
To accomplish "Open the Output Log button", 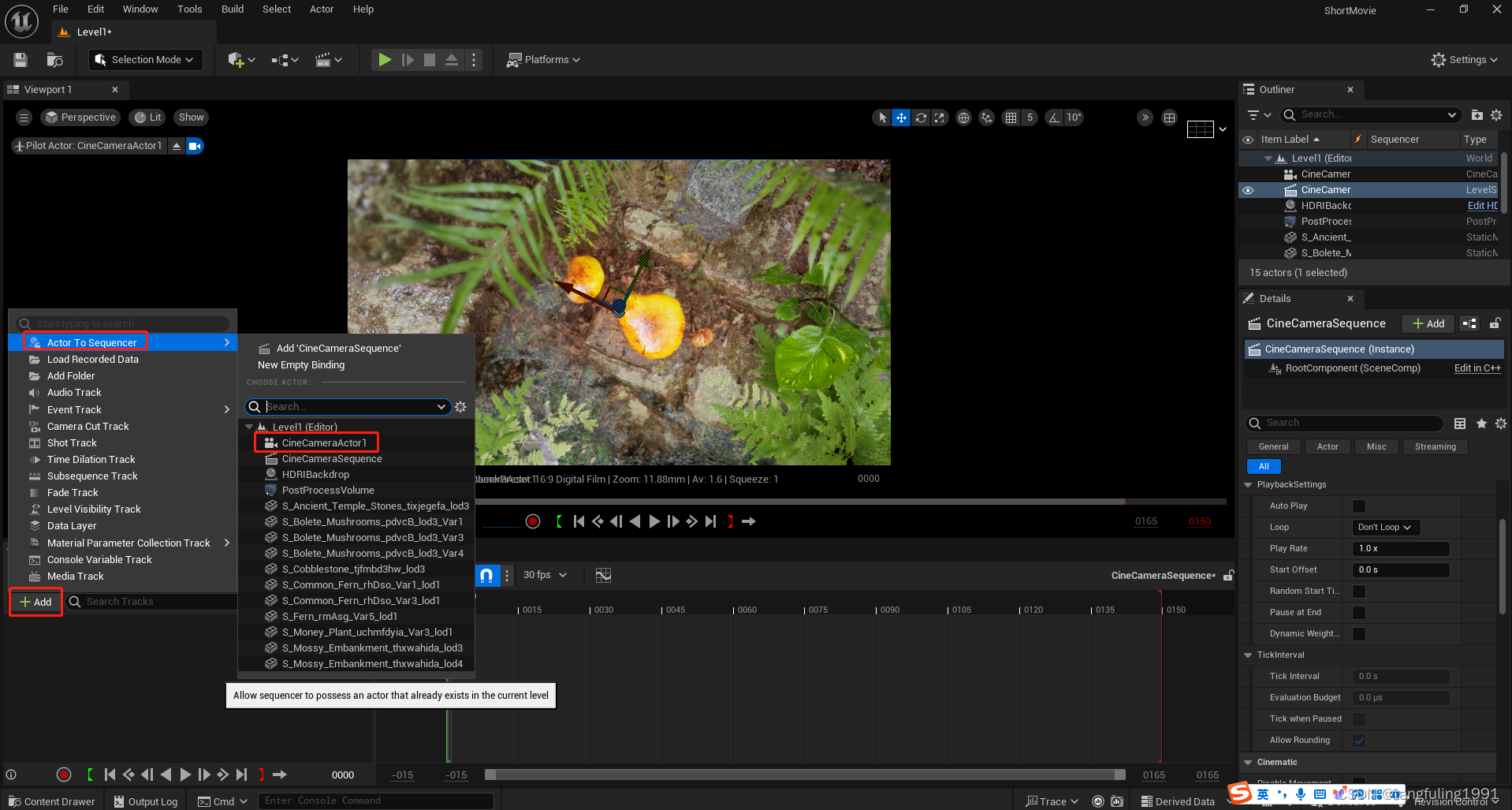I will (146, 801).
